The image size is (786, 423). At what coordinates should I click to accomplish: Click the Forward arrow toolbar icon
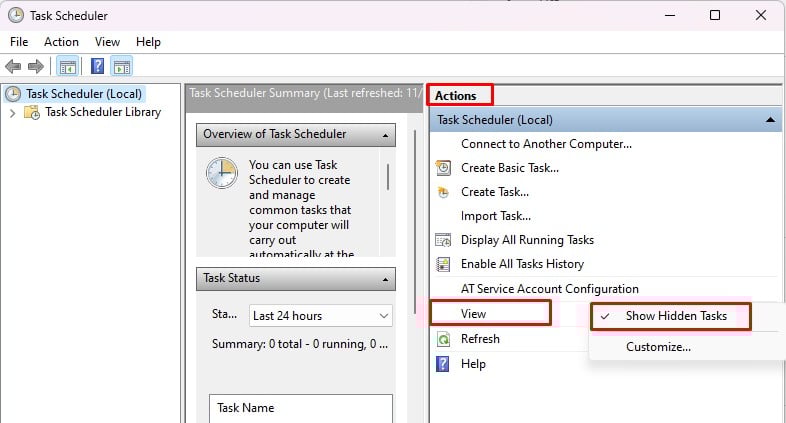[36, 67]
